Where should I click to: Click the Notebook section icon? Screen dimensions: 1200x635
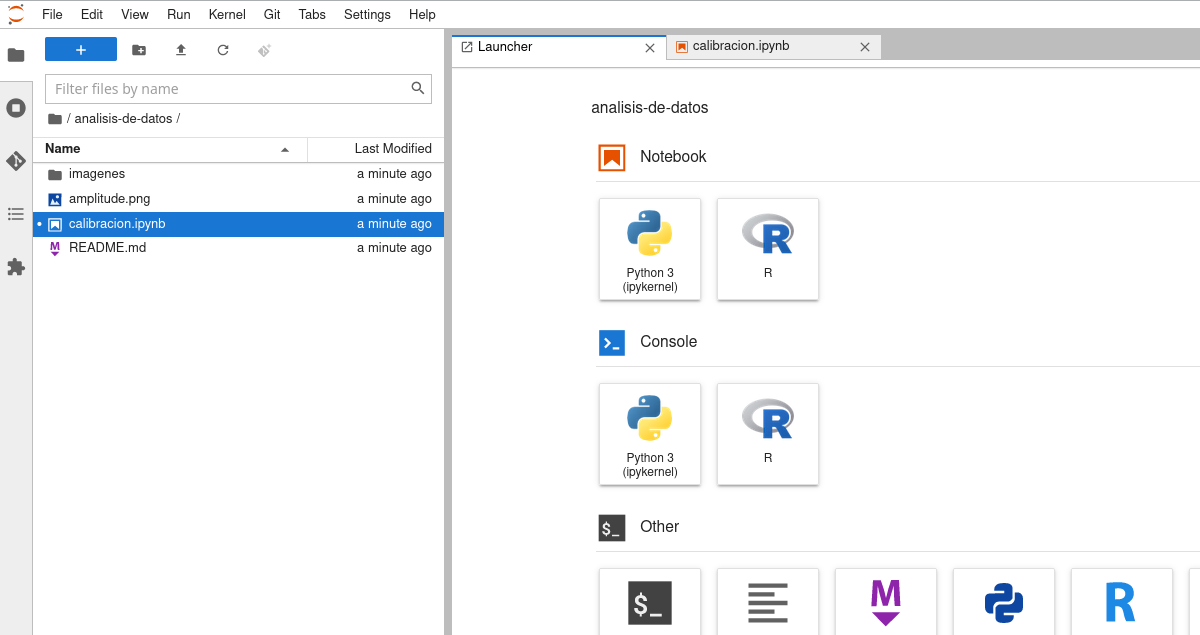(612, 157)
